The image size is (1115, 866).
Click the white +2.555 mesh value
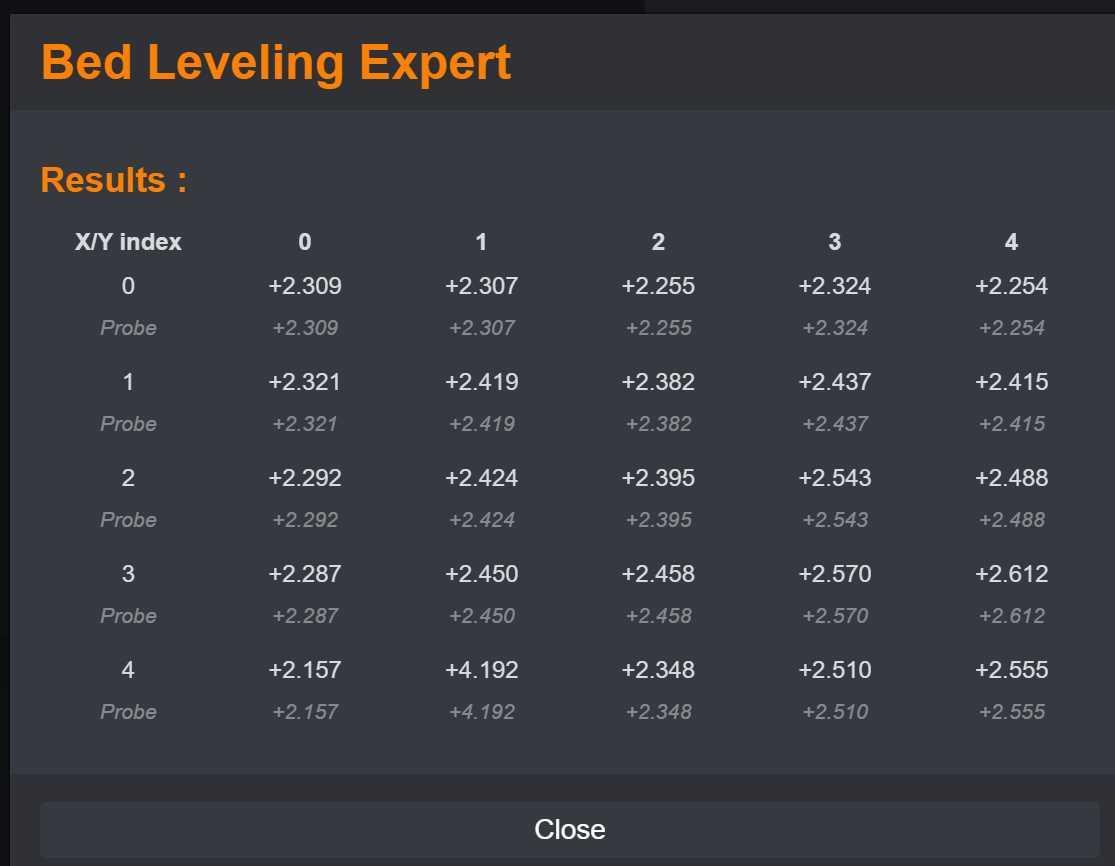coord(1012,670)
